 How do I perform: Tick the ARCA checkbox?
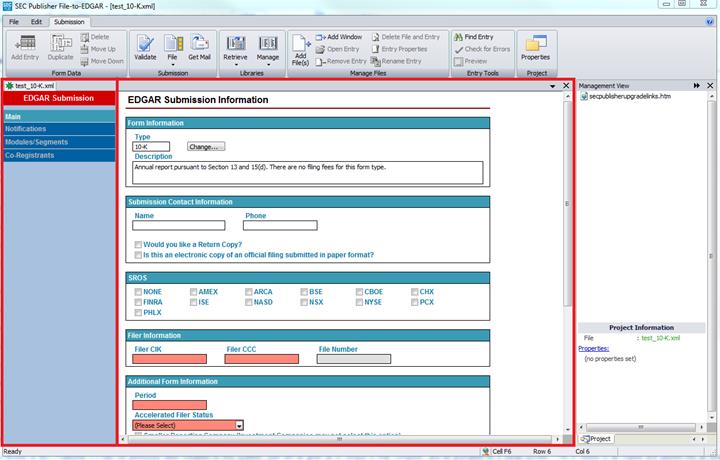tap(248, 292)
